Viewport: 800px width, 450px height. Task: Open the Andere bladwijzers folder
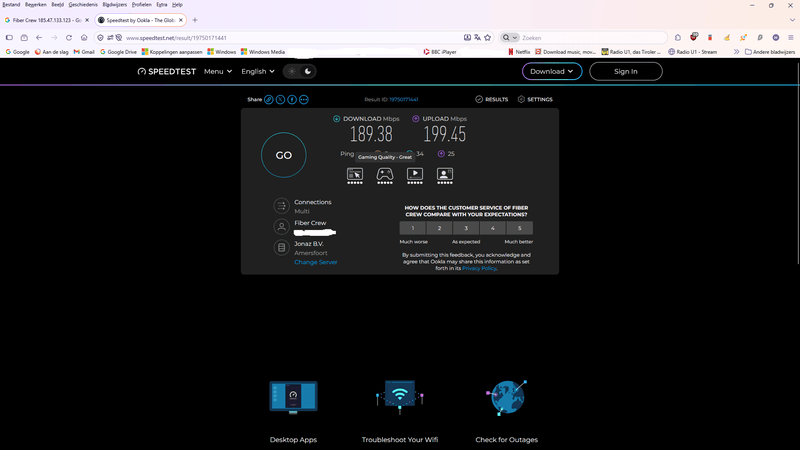pyautogui.click(x=770, y=52)
